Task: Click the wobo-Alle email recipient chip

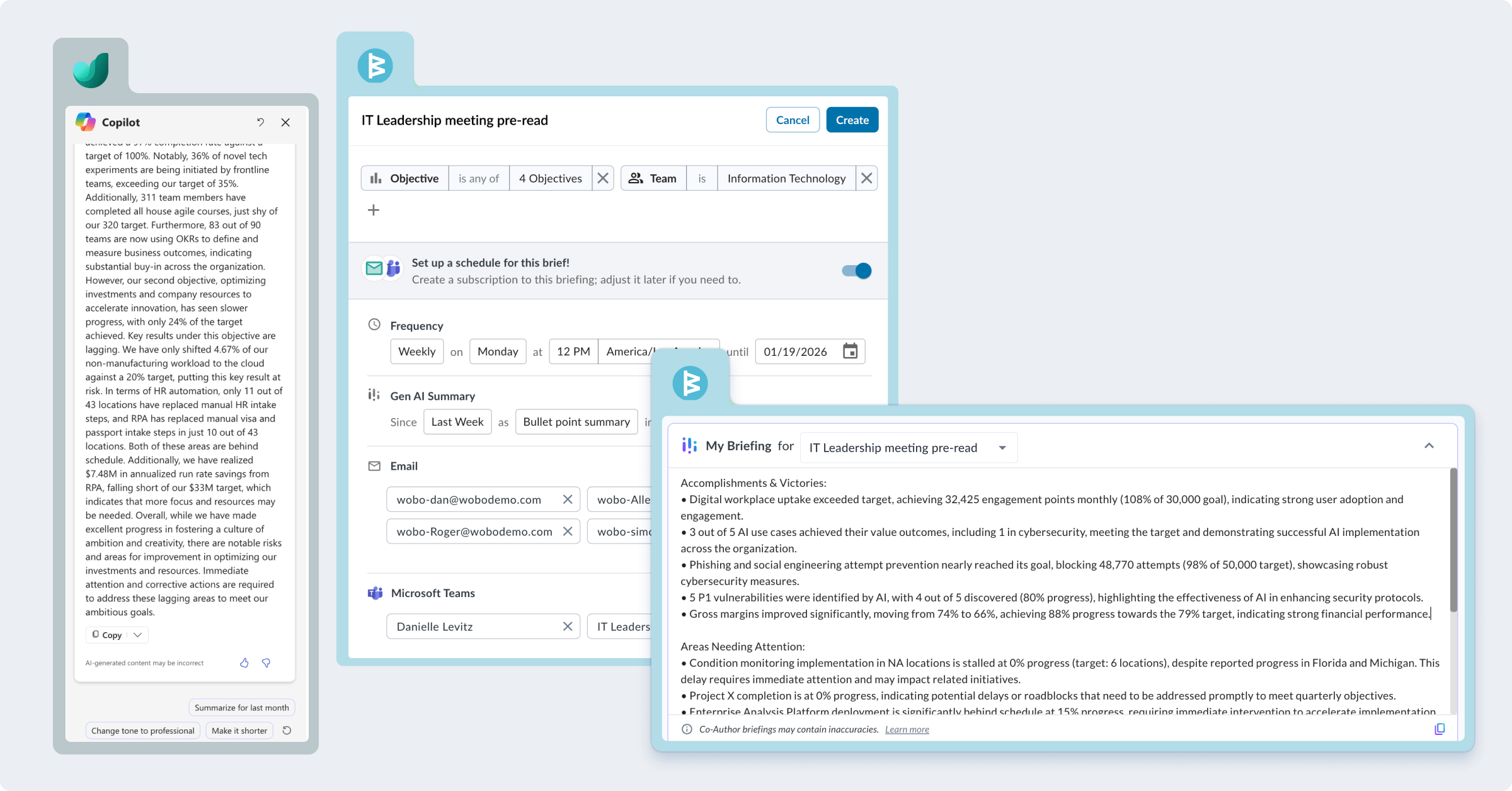Action: (620, 499)
